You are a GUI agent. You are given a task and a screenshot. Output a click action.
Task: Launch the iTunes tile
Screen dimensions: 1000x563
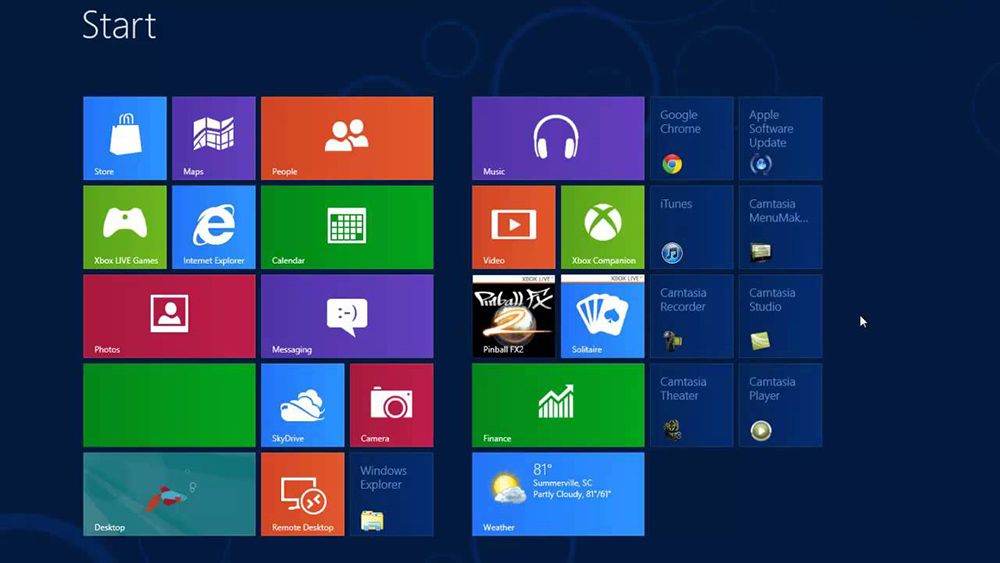[x=692, y=228]
